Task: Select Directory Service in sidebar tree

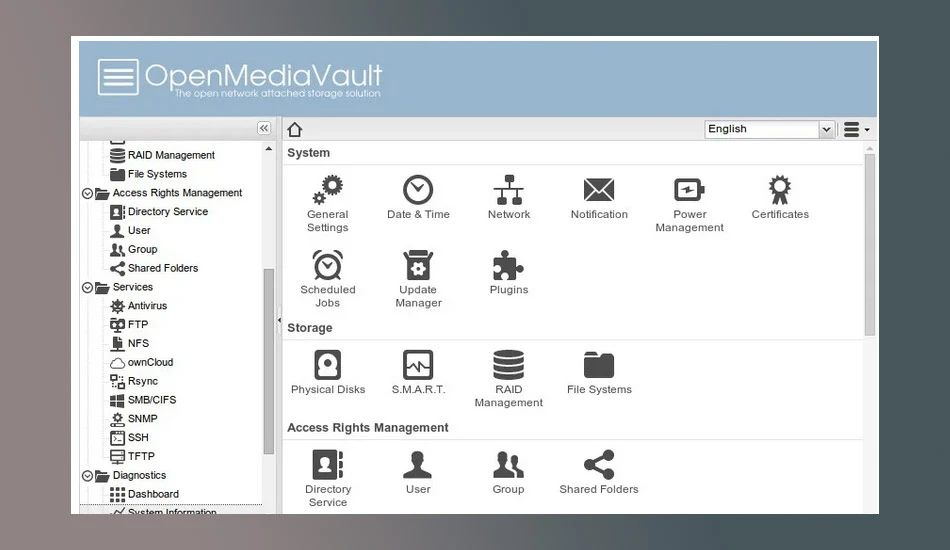Action: point(159,211)
